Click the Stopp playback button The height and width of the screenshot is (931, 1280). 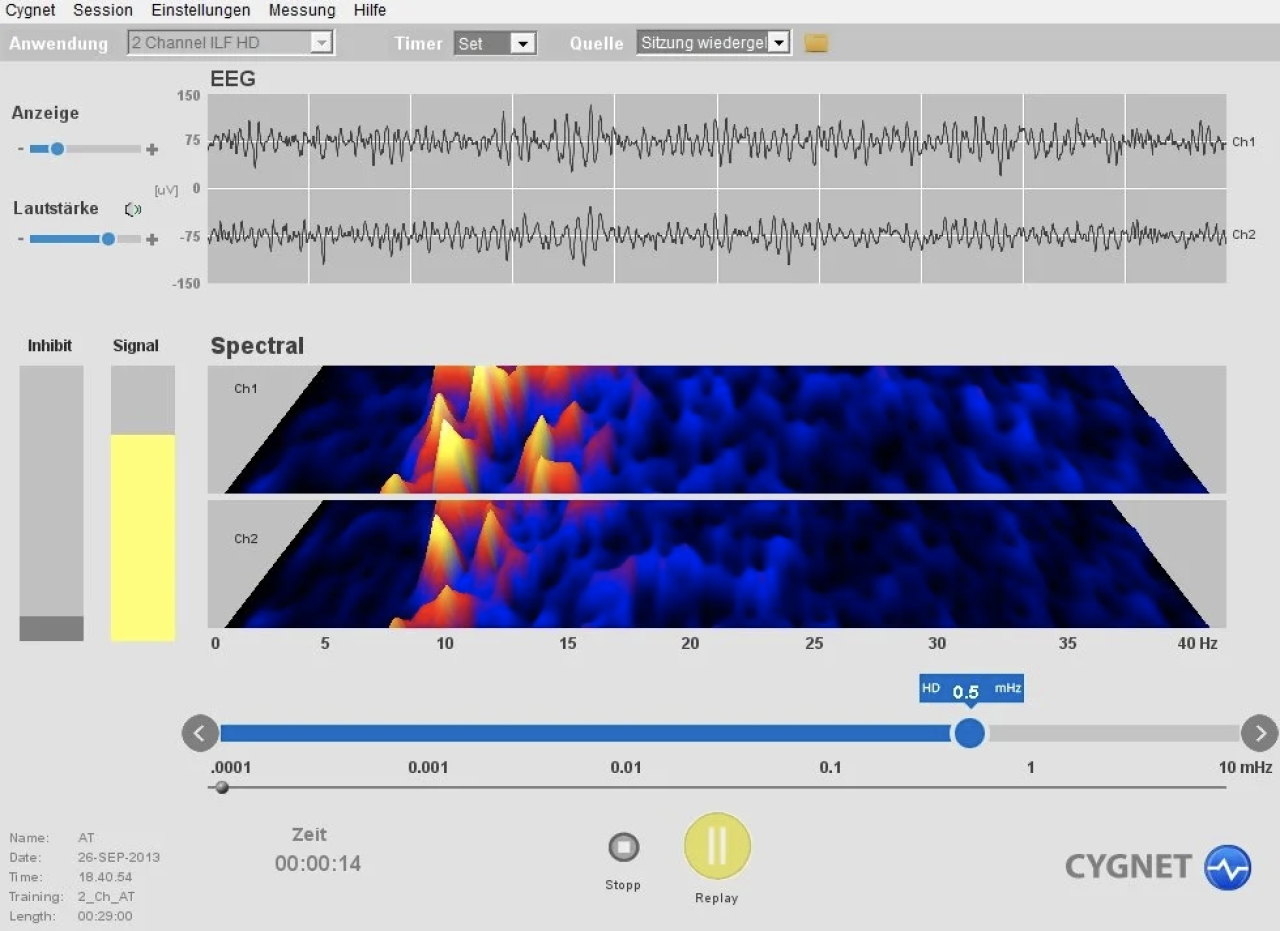click(623, 848)
